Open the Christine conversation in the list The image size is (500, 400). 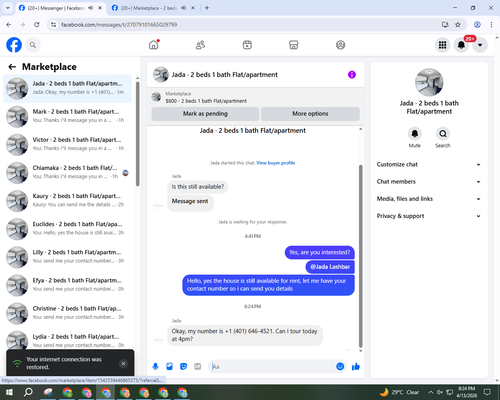tap(67, 313)
